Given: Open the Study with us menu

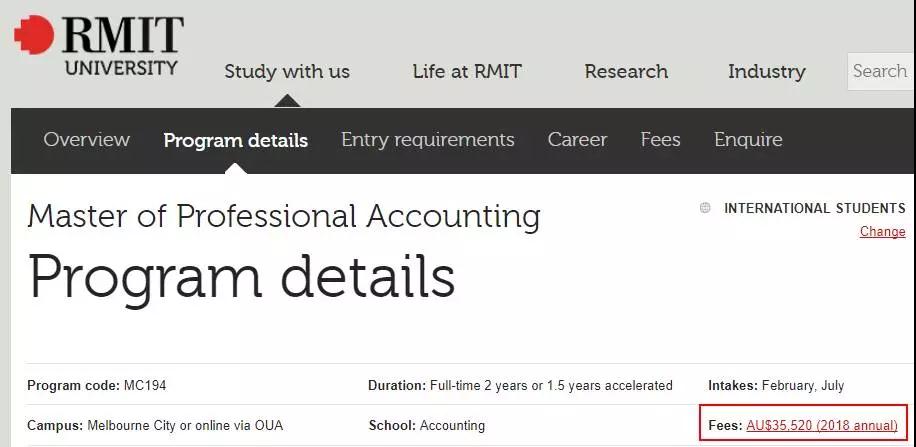Looking at the screenshot, I should click(x=287, y=72).
